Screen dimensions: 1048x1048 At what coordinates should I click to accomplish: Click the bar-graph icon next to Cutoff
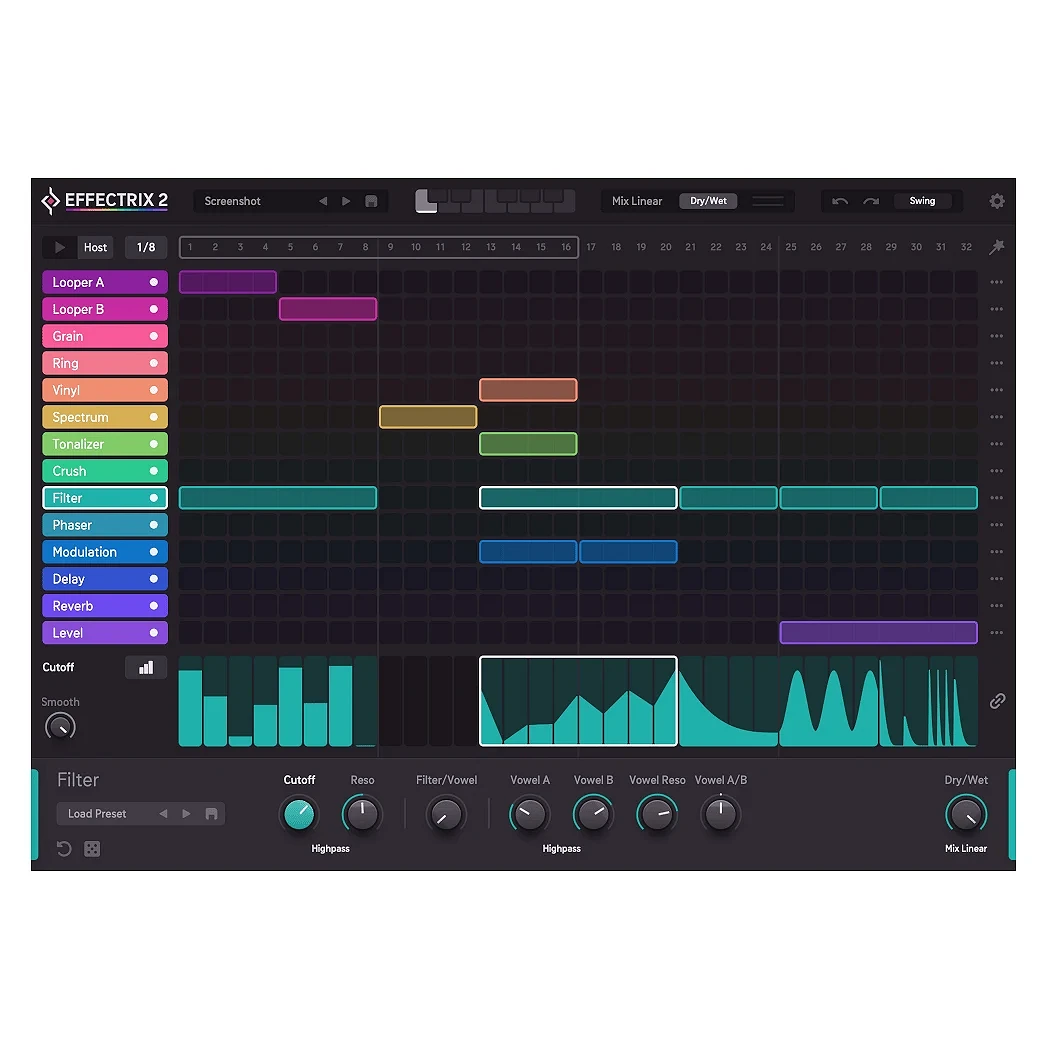(x=146, y=667)
